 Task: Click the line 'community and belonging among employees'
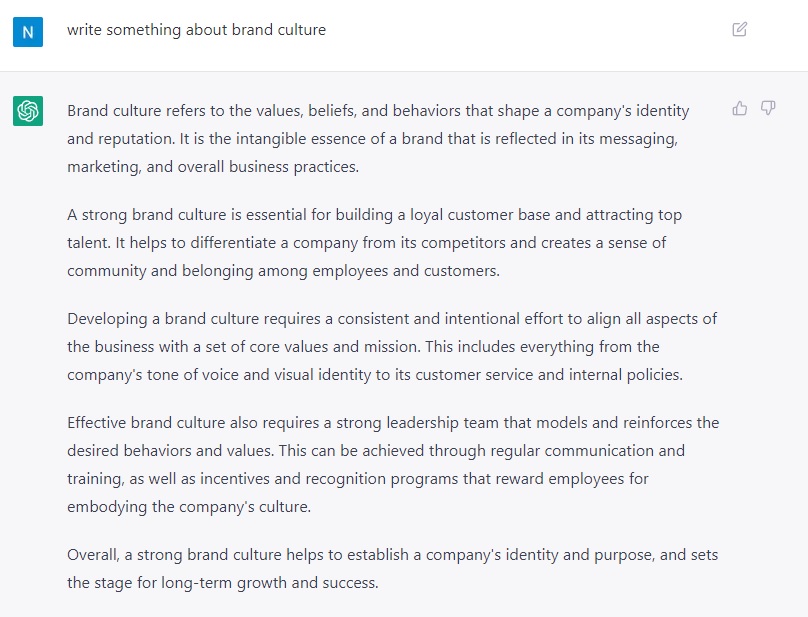point(283,271)
